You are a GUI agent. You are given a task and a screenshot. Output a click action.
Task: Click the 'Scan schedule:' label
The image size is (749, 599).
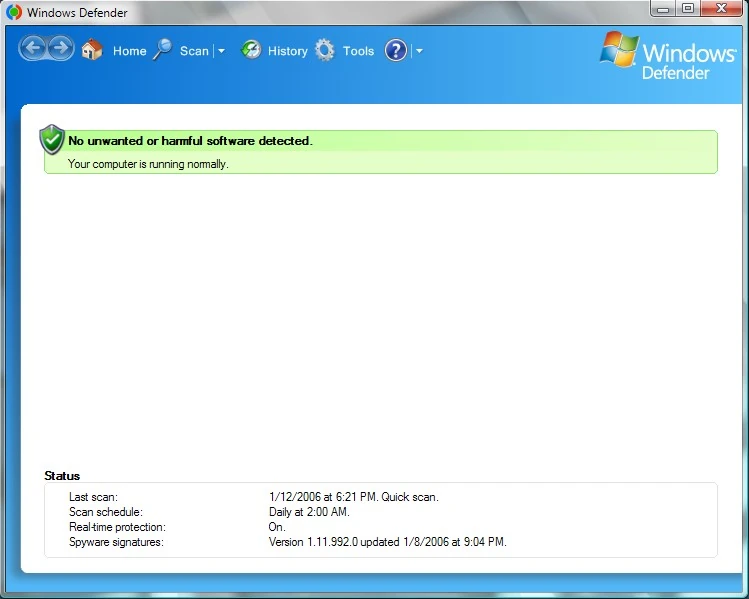point(106,512)
